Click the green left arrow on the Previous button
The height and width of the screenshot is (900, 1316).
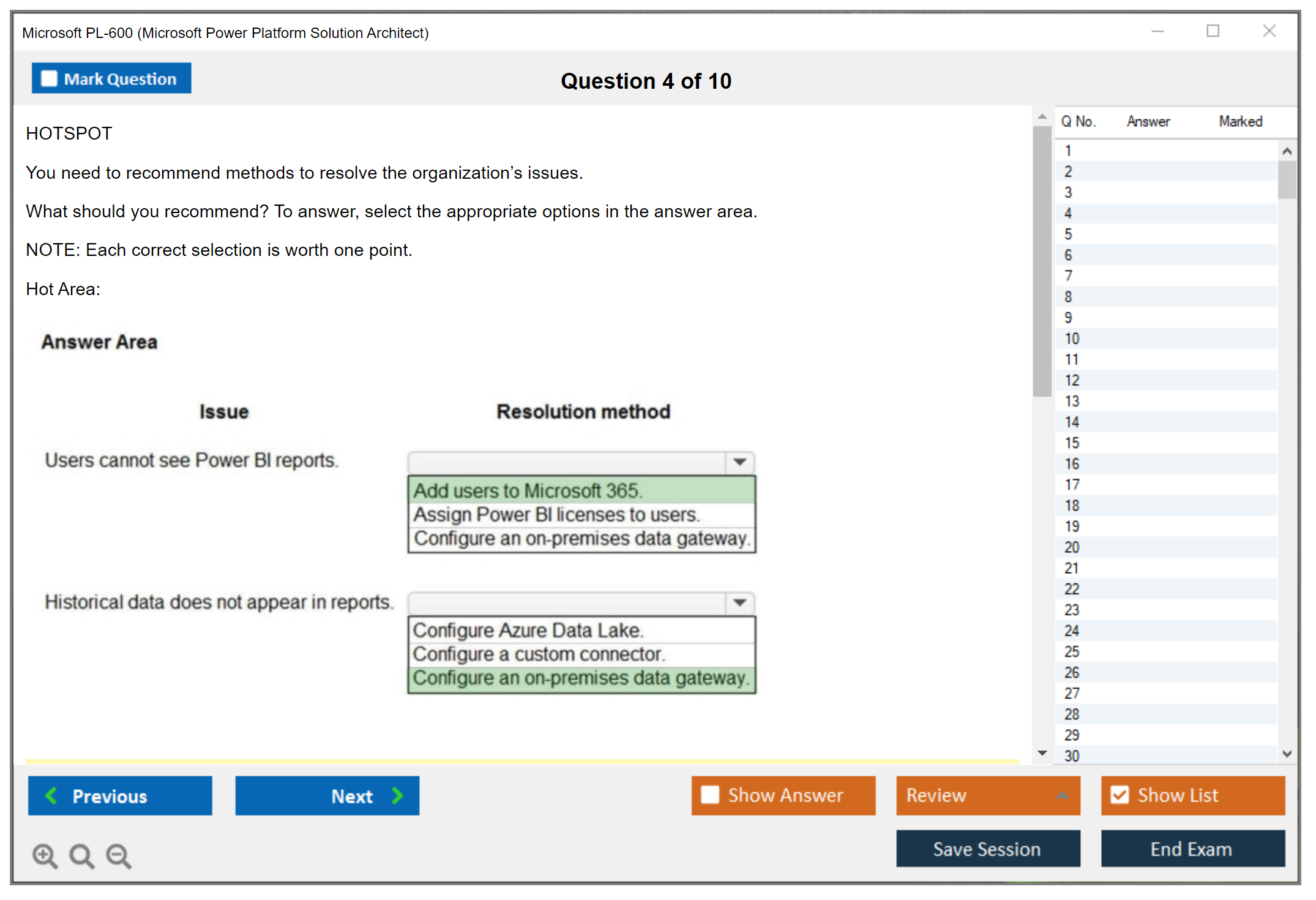pos(51,795)
